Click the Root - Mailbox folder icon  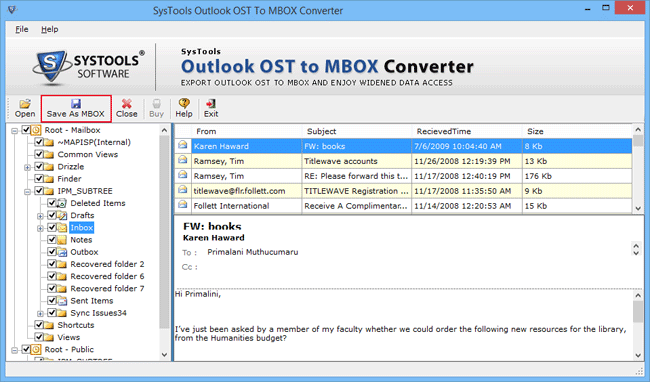36,130
